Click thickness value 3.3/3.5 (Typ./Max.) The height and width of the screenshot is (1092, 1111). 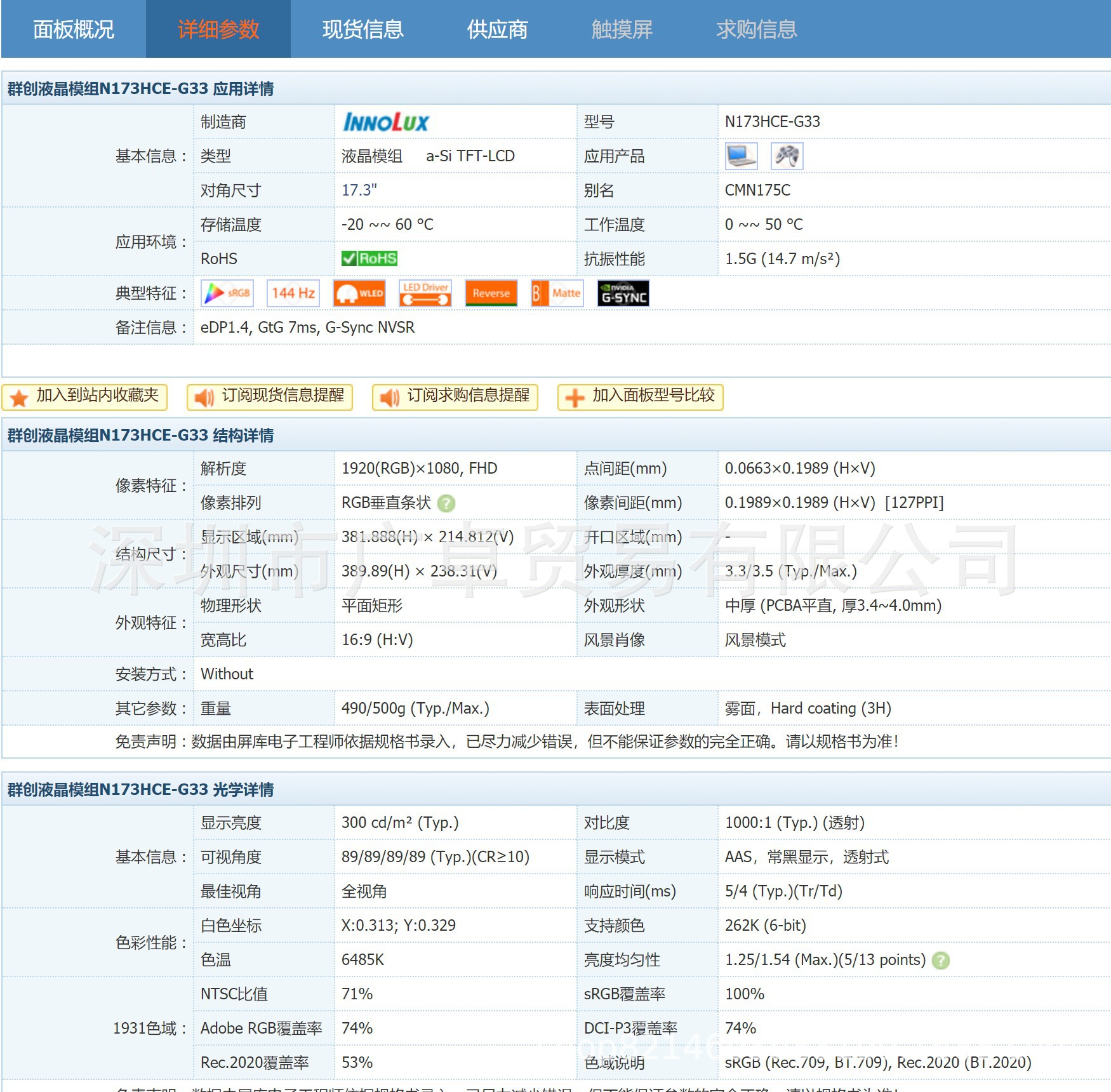(x=791, y=571)
